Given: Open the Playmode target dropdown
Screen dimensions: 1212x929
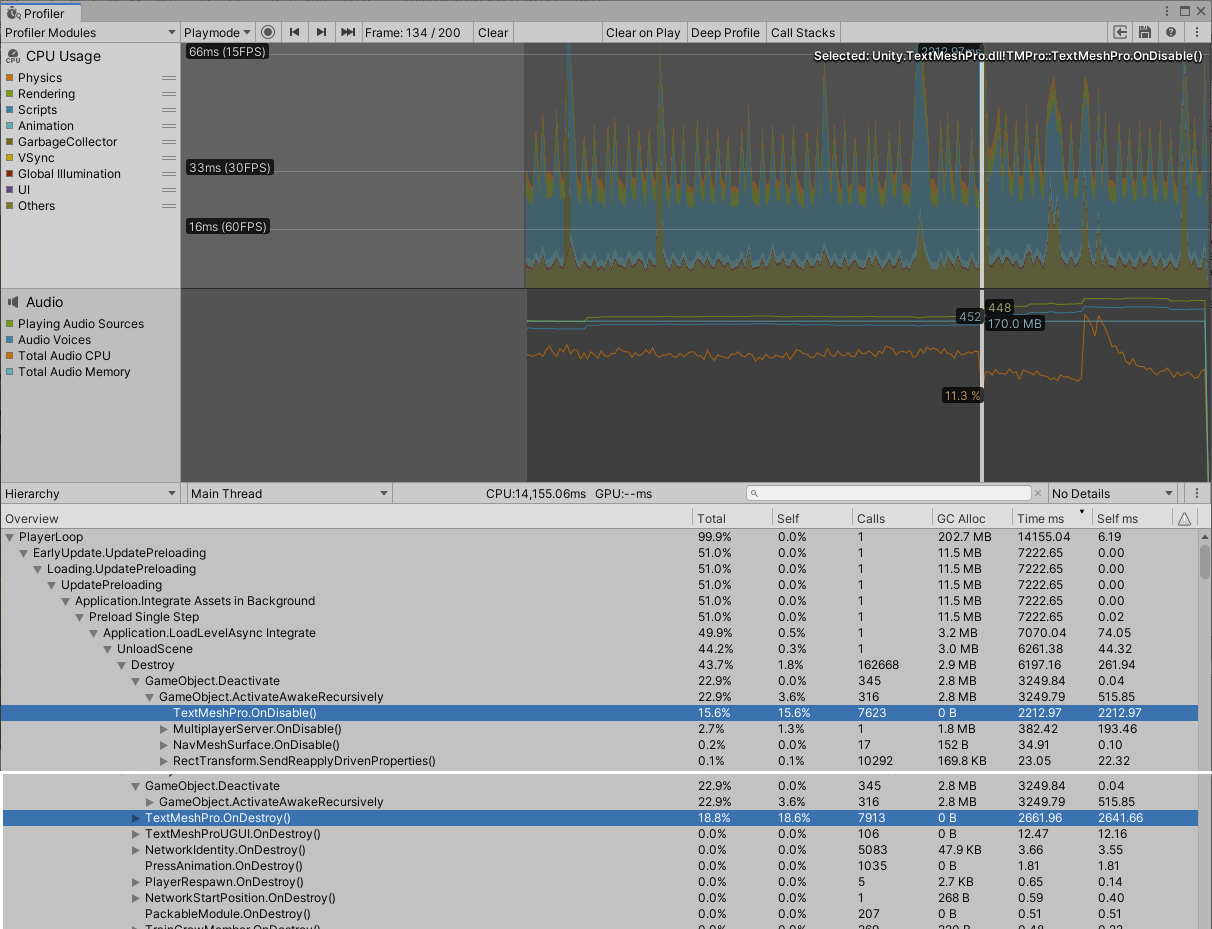Looking at the screenshot, I should (x=217, y=32).
